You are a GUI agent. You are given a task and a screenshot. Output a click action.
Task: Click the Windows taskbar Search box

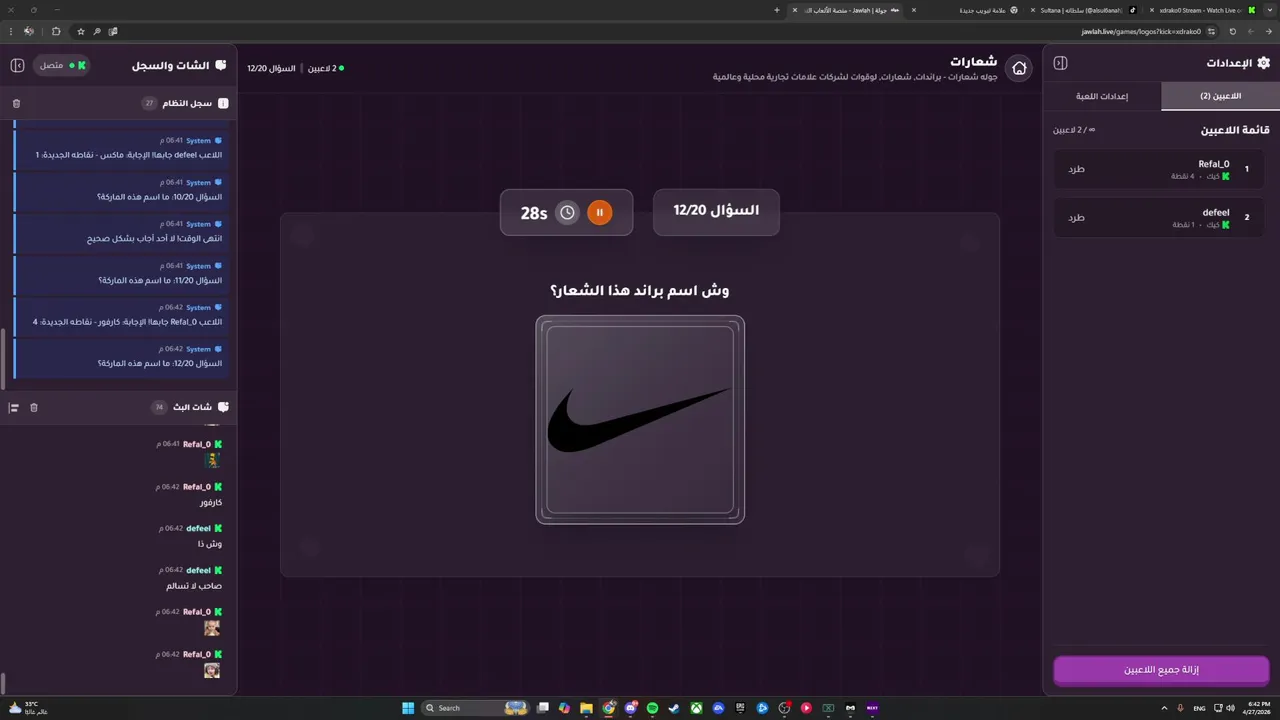(476, 708)
